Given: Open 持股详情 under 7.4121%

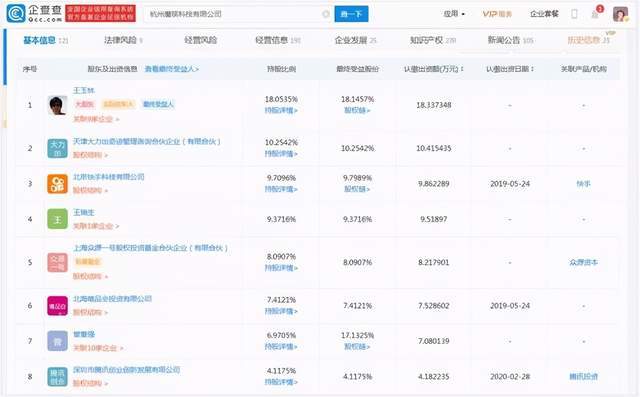Looking at the screenshot, I should click(x=281, y=311).
